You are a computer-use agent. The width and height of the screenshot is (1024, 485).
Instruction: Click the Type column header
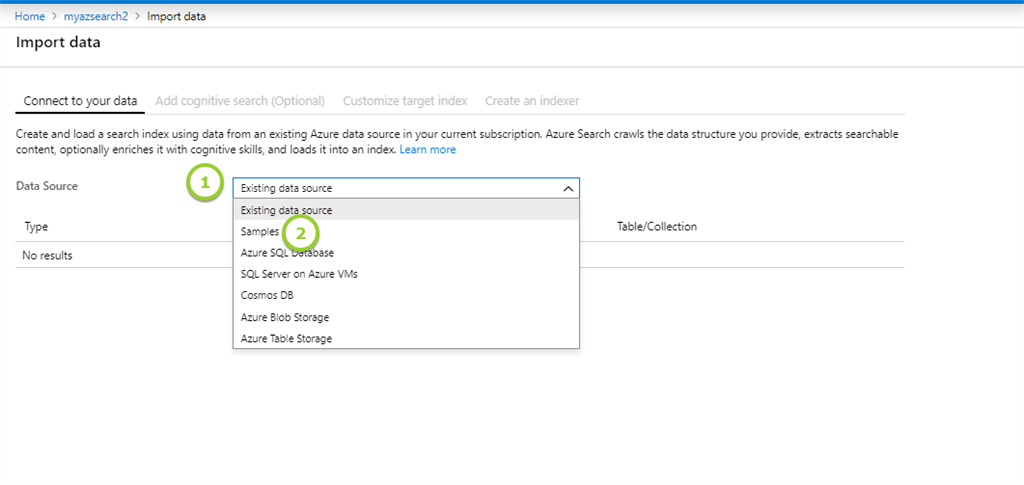pos(36,227)
